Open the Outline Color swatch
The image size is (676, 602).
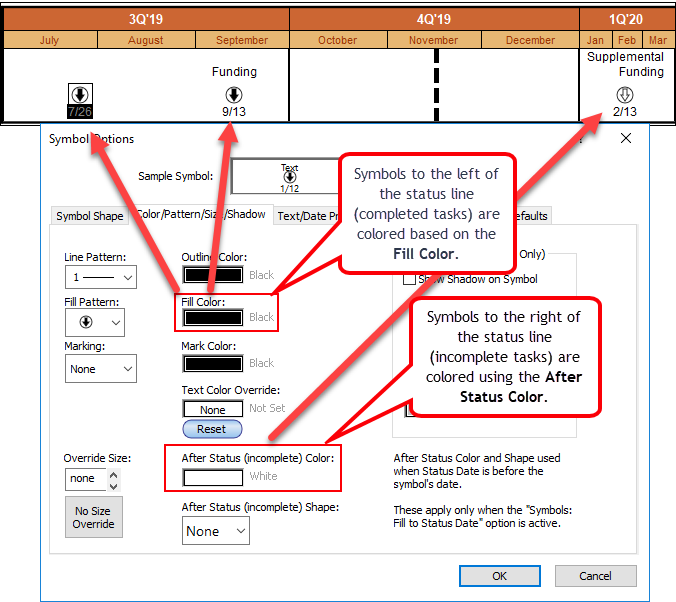coord(212,274)
